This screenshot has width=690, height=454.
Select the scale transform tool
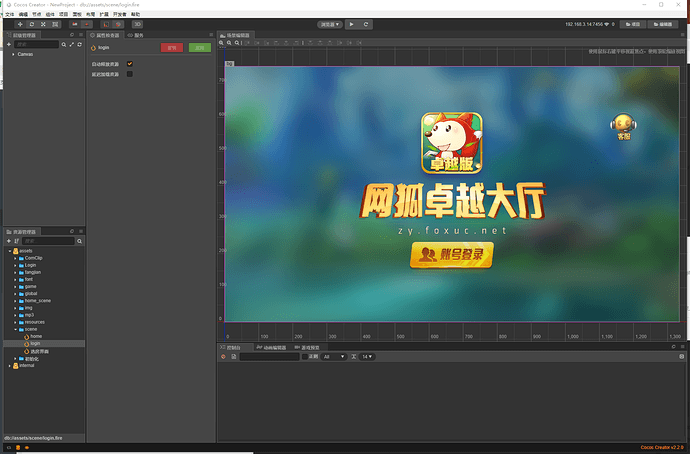coord(43,24)
